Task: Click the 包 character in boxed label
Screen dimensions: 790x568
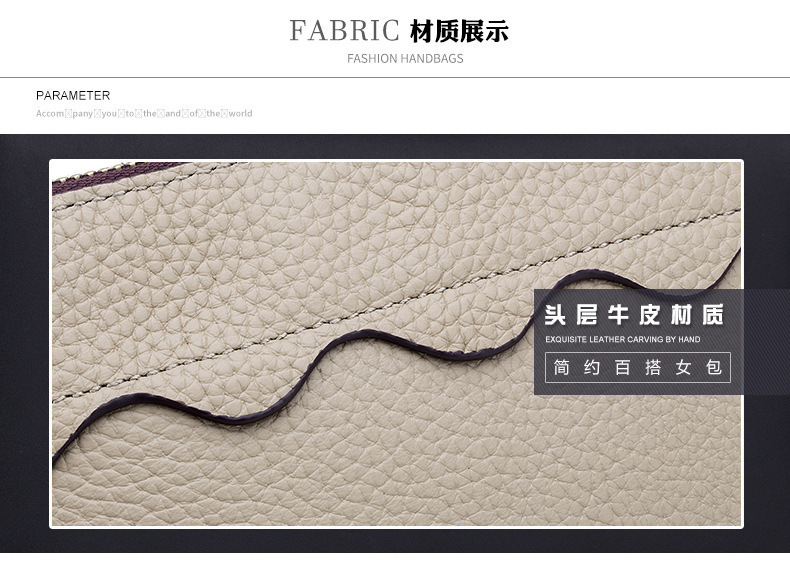Action: coord(713,368)
